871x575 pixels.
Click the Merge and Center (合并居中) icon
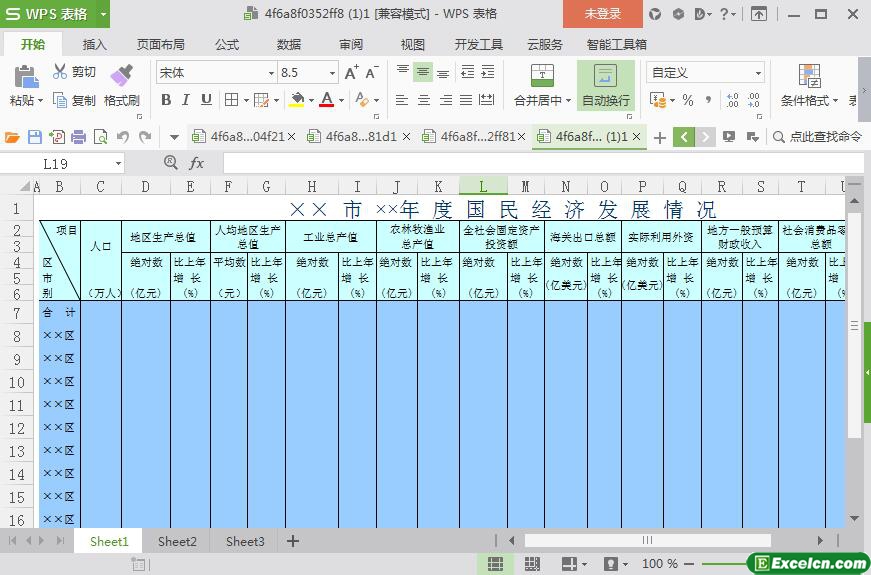coord(542,76)
